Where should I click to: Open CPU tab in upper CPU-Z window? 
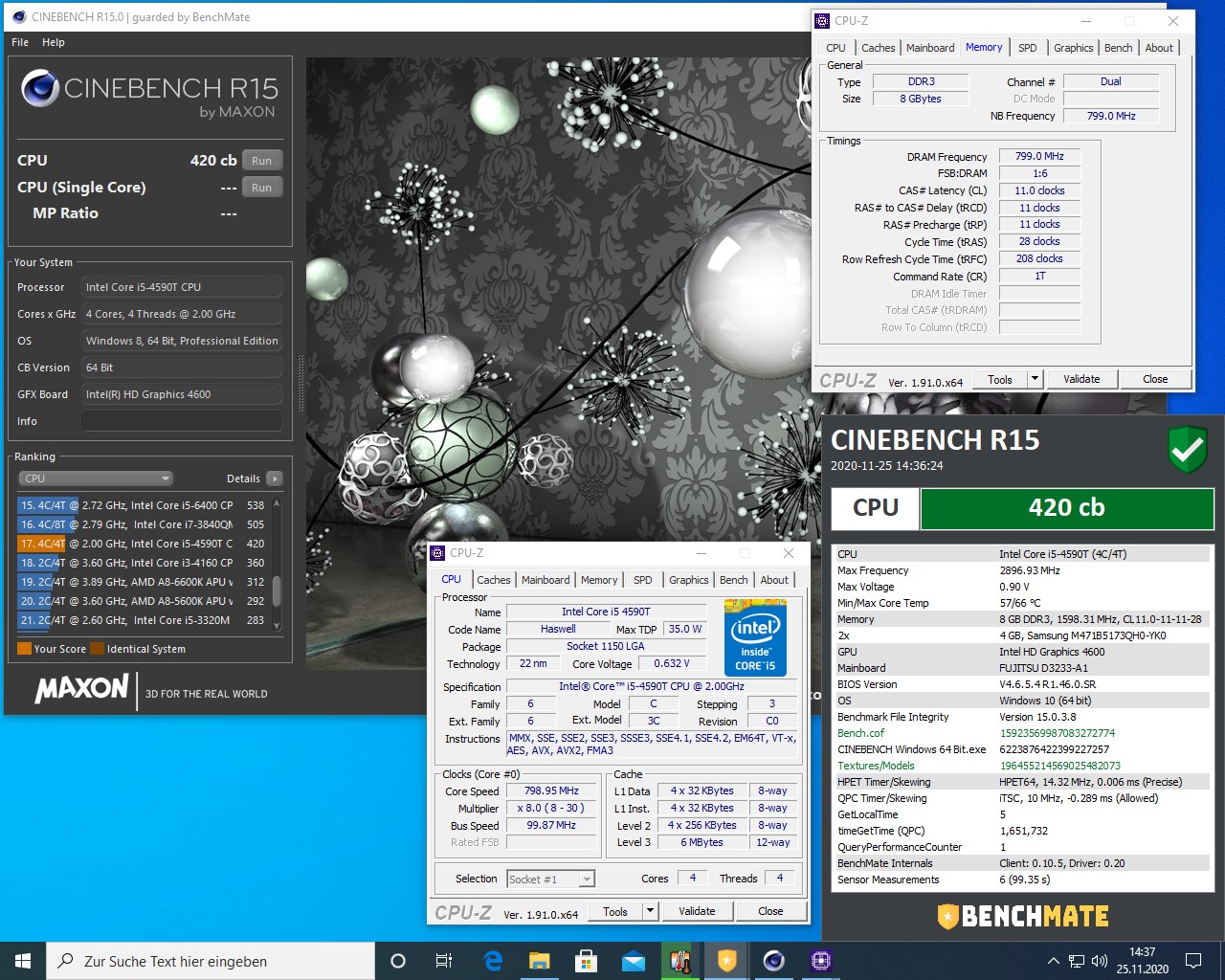coord(835,48)
